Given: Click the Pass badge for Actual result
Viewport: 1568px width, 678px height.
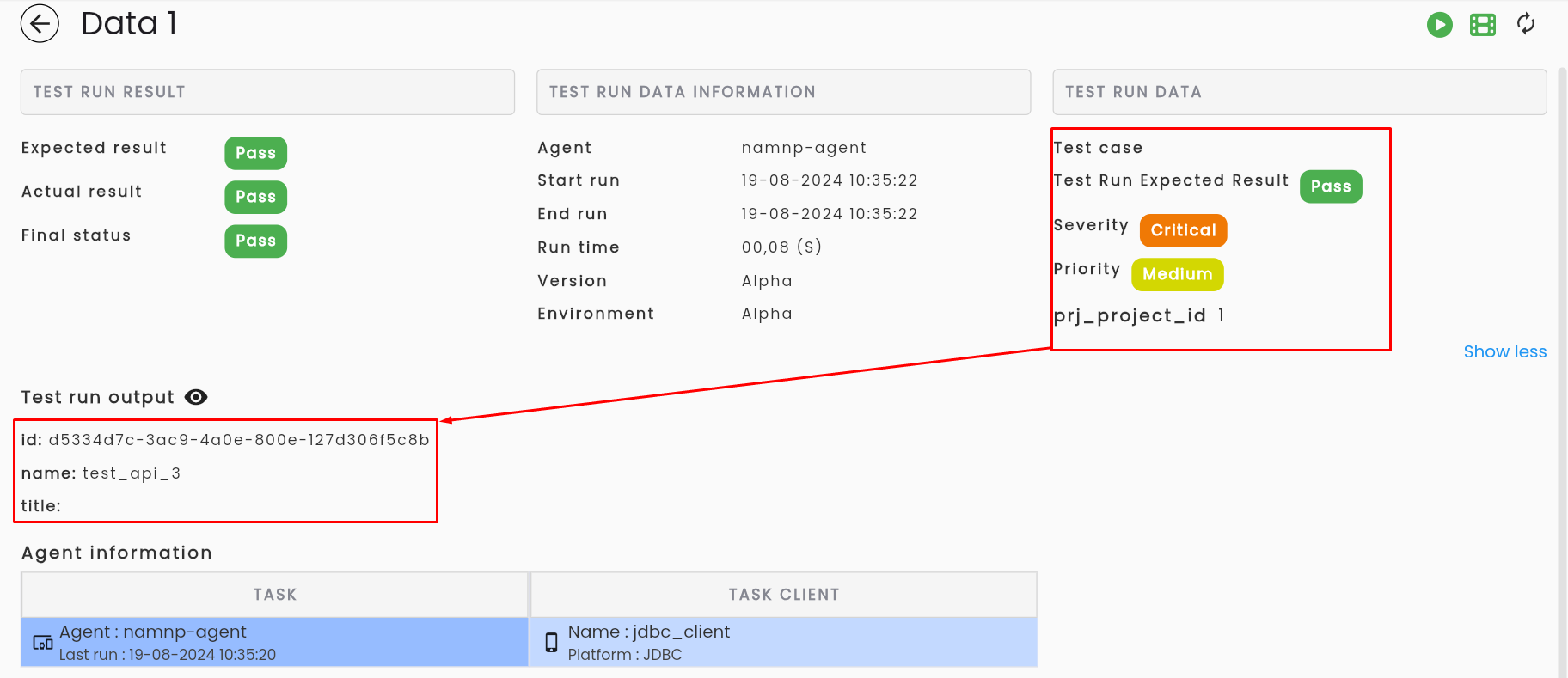Looking at the screenshot, I should pyautogui.click(x=255, y=197).
